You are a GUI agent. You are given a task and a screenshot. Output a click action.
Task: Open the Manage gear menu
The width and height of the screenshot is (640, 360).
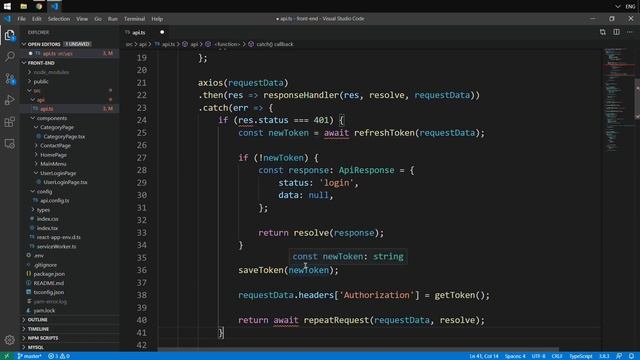(9, 340)
